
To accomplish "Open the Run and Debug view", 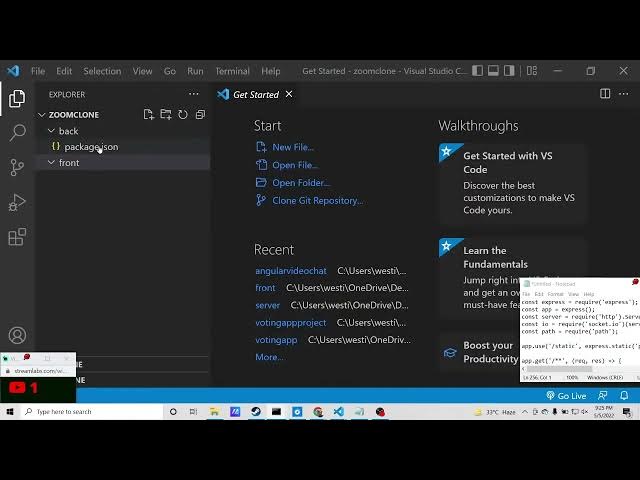I will point(17,202).
